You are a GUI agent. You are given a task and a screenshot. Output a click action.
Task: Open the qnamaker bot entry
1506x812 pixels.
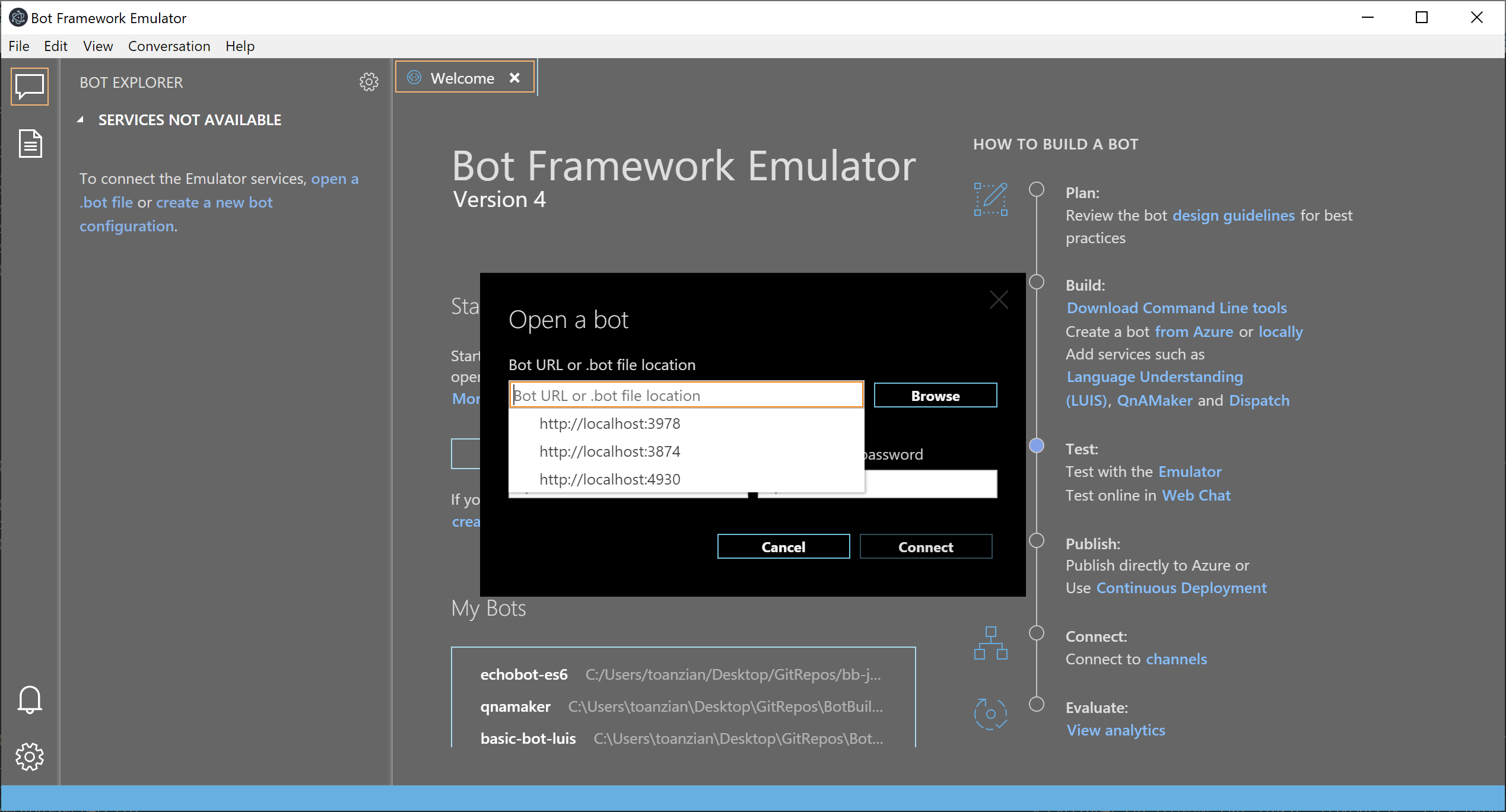(682, 706)
